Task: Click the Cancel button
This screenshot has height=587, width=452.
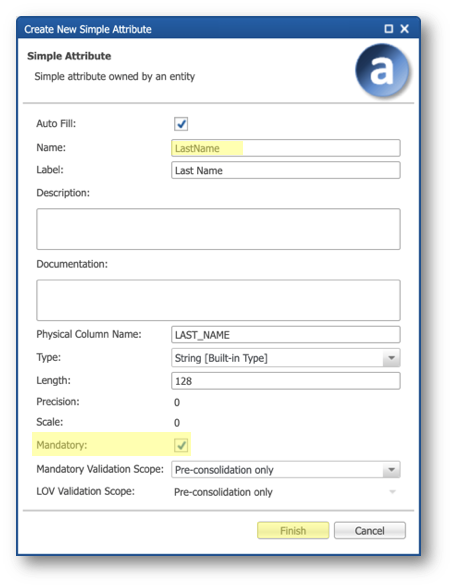Action: click(370, 530)
